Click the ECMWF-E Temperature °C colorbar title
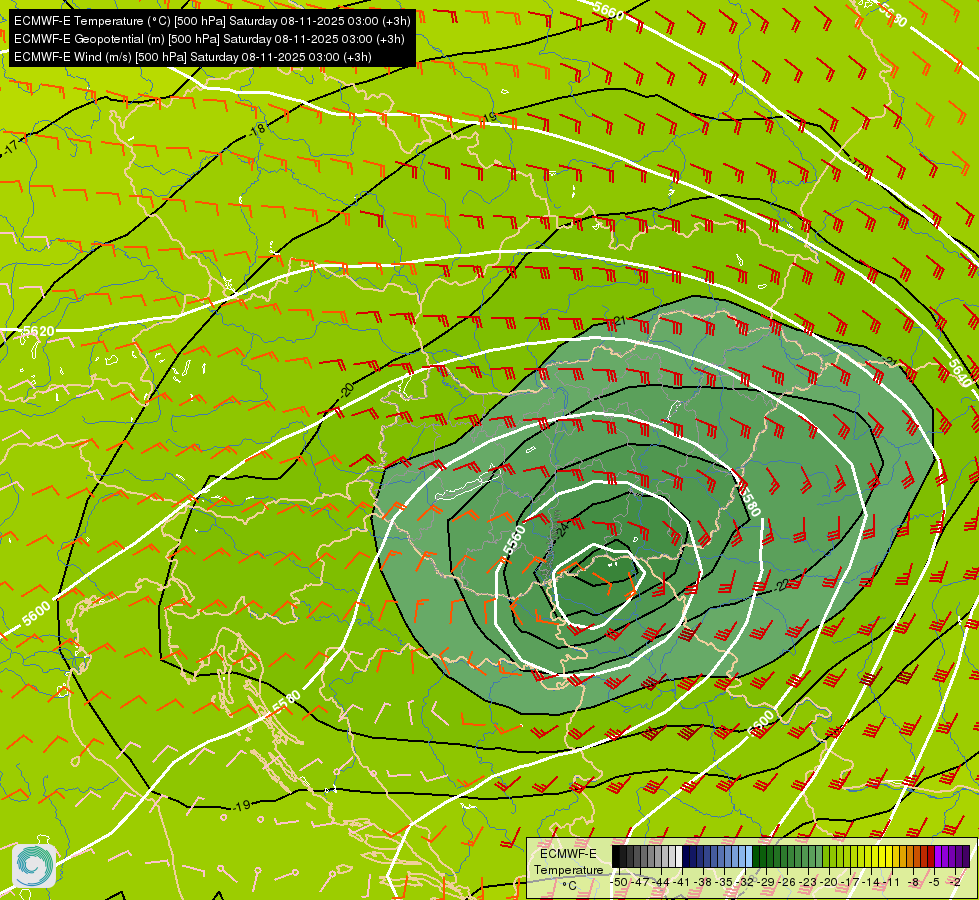Viewport: 979px width, 900px height. click(569, 869)
